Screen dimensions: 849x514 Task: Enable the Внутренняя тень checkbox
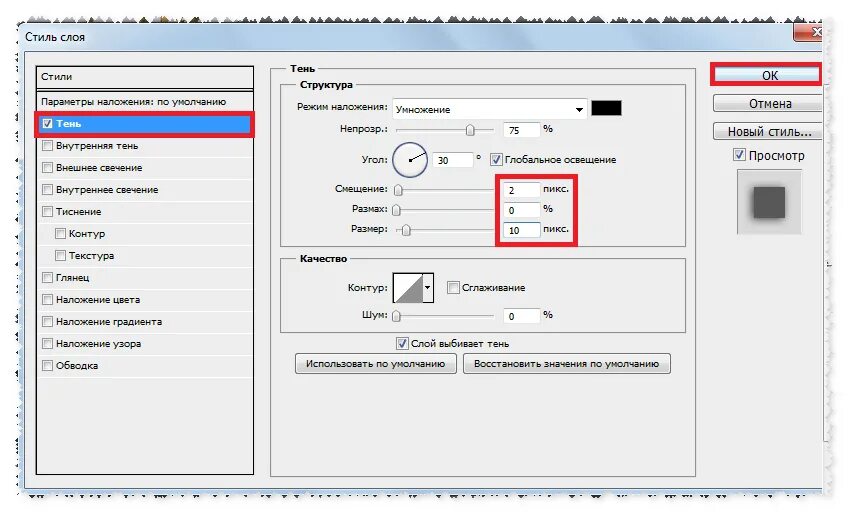48,146
